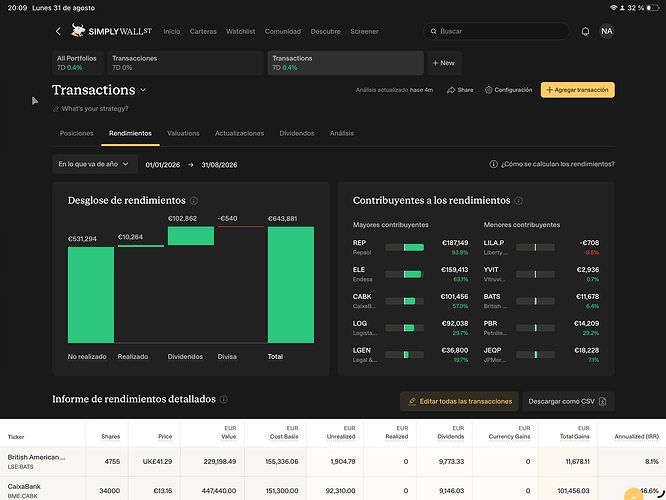Click the search magnifier icon

pyautogui.click(x=433, y=31)
